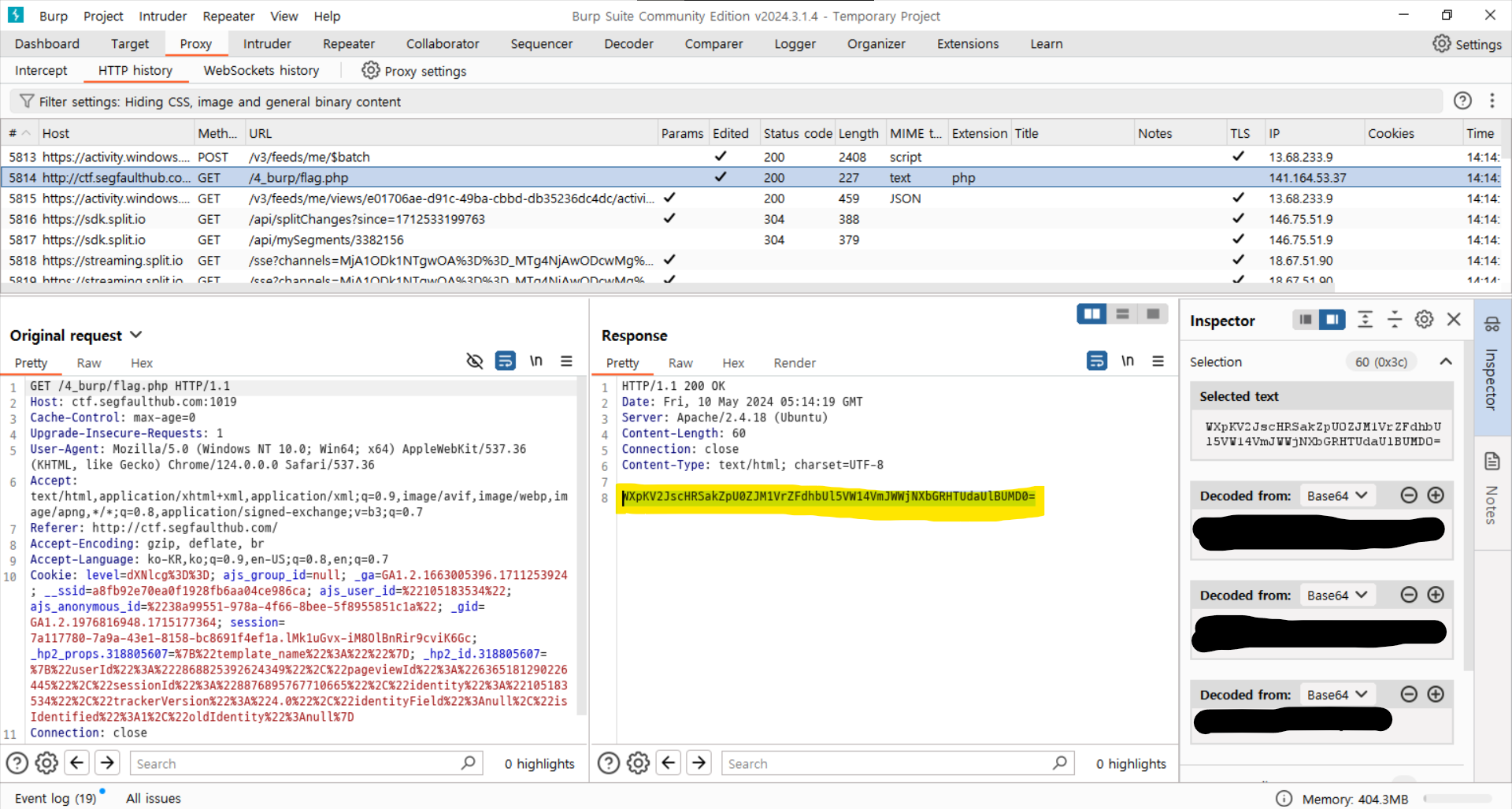Viewport: 1512px width, 809px height.
Task: Select top-bottom request/response layout
Action: point(1122,314)
